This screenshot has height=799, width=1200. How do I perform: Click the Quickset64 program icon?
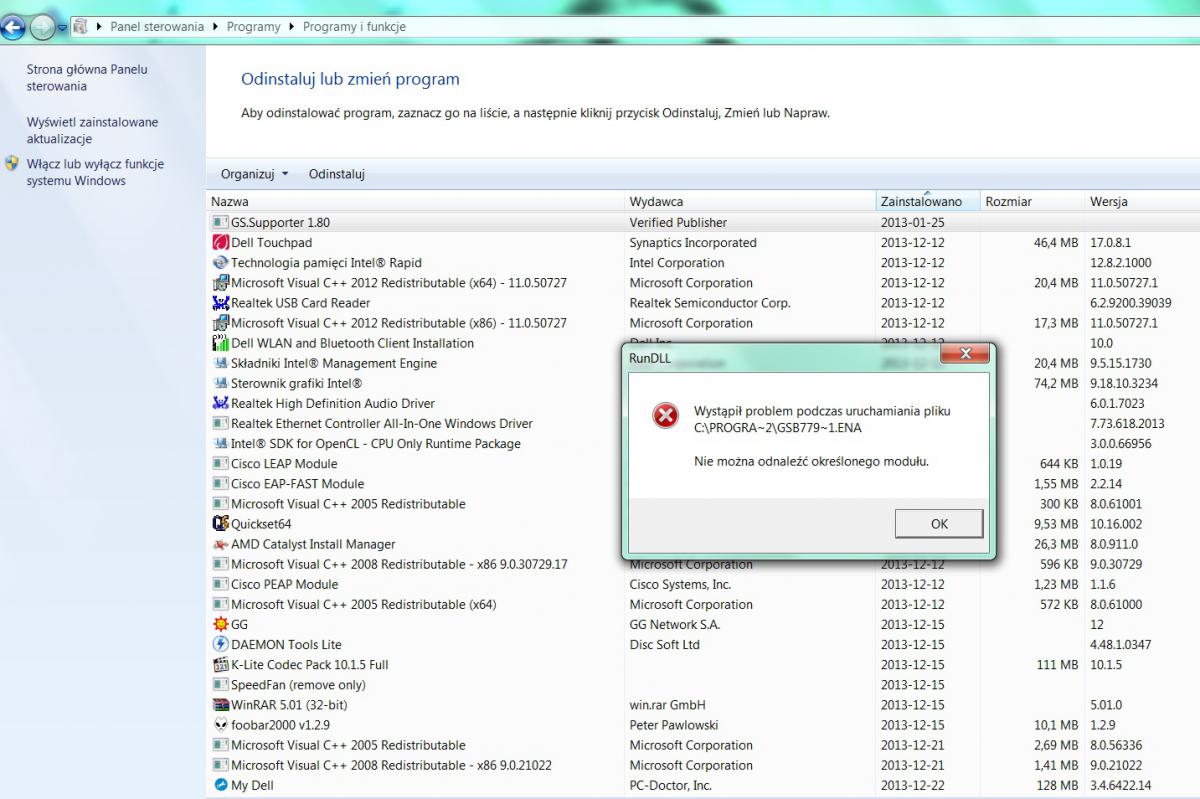[221, 523]
